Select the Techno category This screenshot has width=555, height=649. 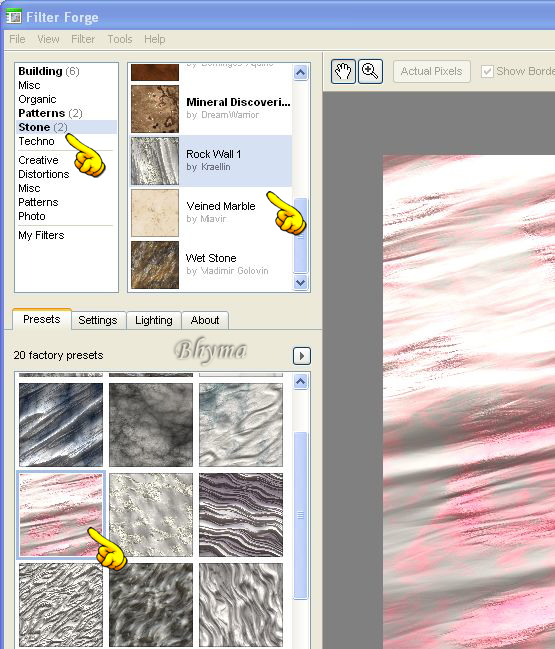pyautogui.click(x=36, y=141)
